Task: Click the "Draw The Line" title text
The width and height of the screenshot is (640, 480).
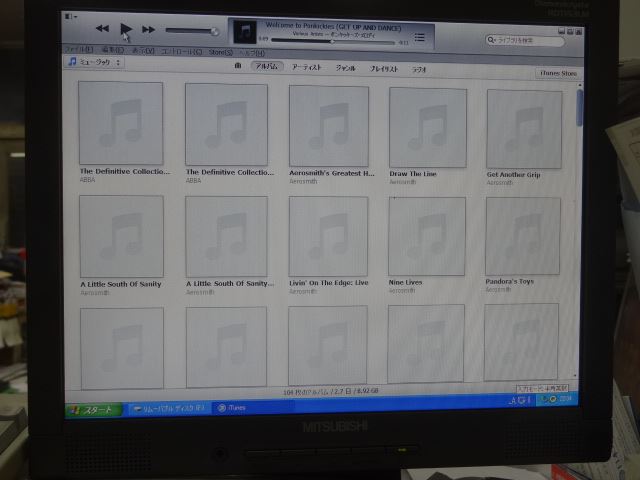Action: pyautogui.click(x=413, y=174)
